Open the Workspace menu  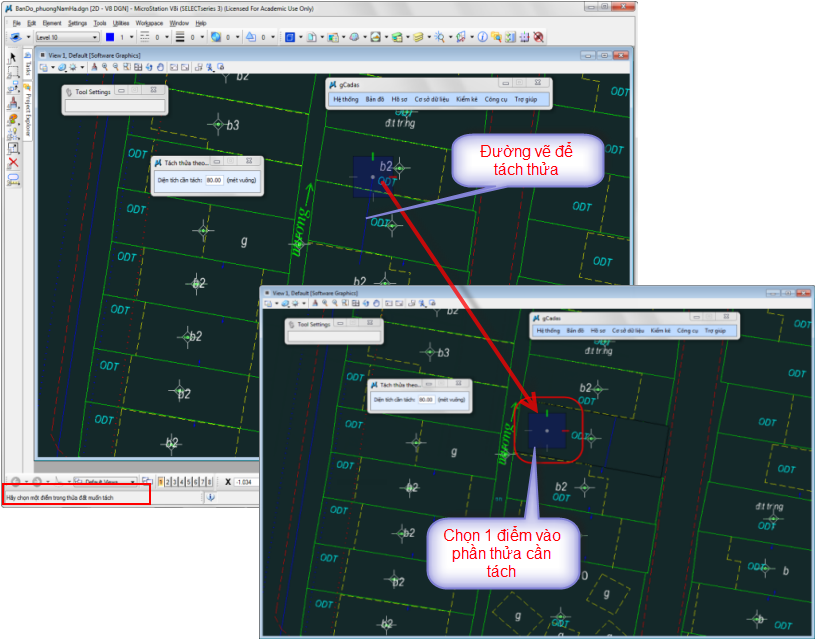(149, 22)
